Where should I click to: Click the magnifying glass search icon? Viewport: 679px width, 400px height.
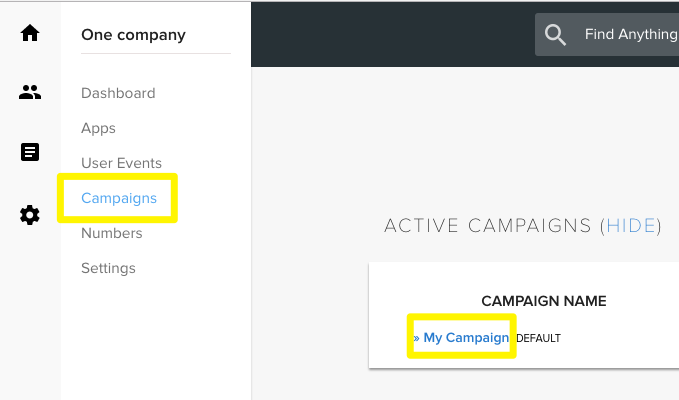click(x=555, y=35)
